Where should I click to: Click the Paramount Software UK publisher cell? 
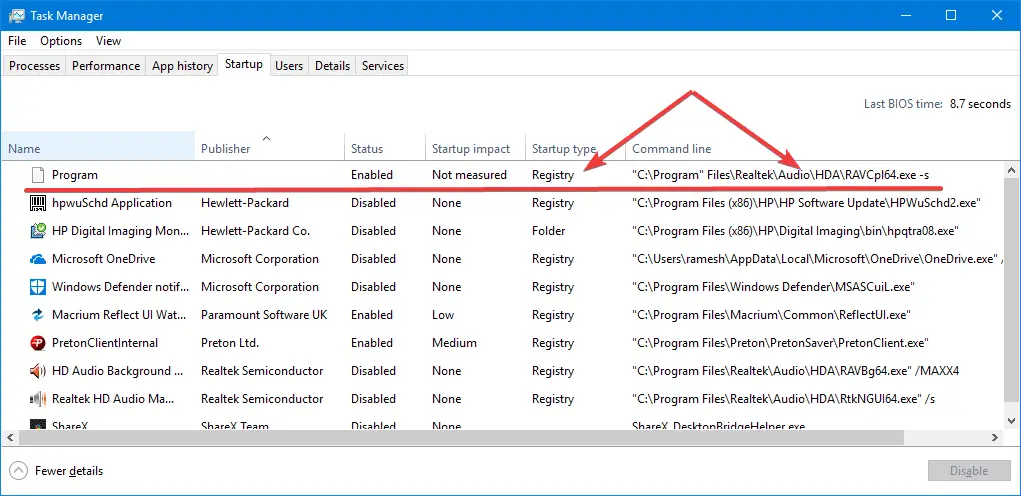click(x=264, y=314)
